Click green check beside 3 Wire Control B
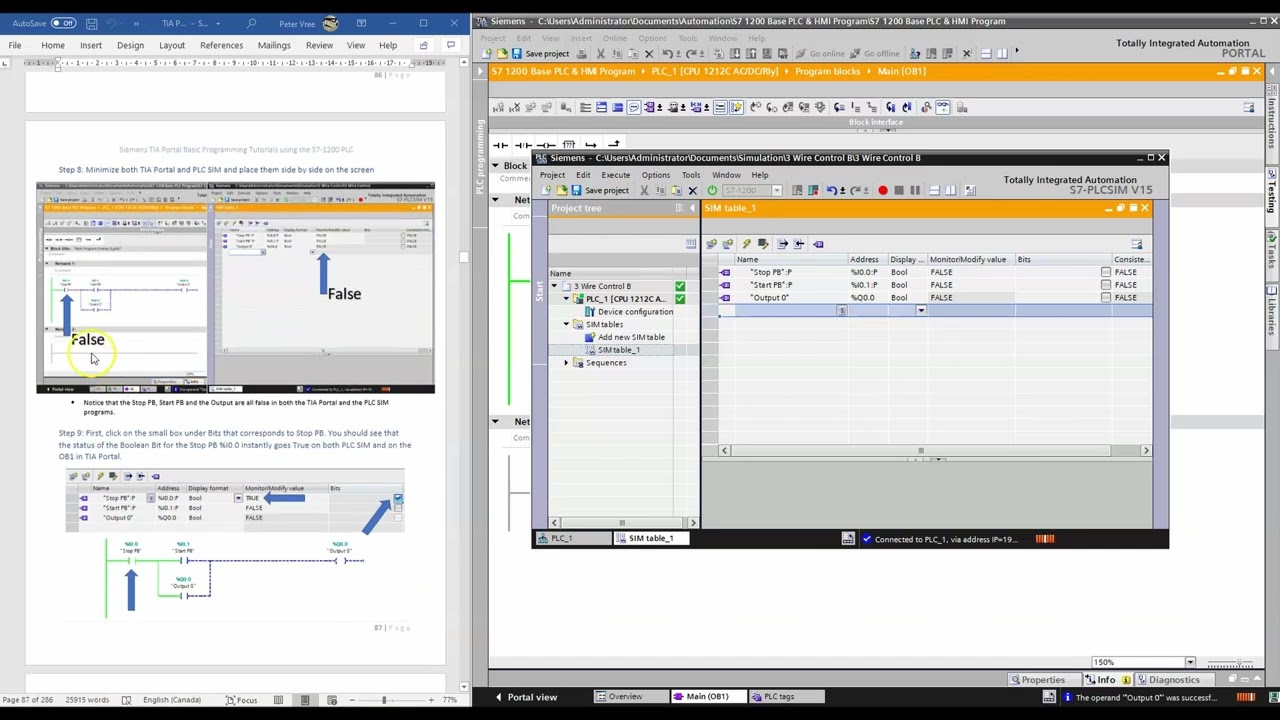The height and width of the screenshot is (720, 1280). click(680, 286)
